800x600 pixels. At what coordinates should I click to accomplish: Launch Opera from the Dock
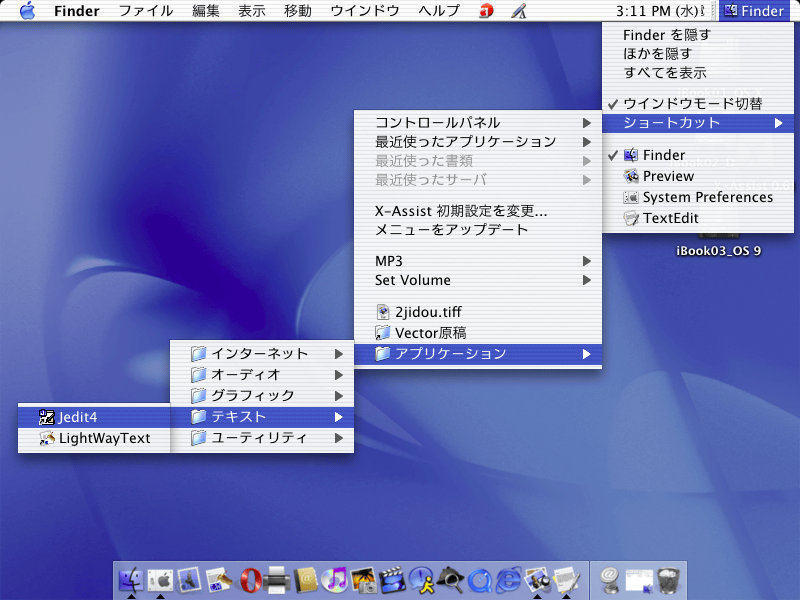[x=218, y=580]
